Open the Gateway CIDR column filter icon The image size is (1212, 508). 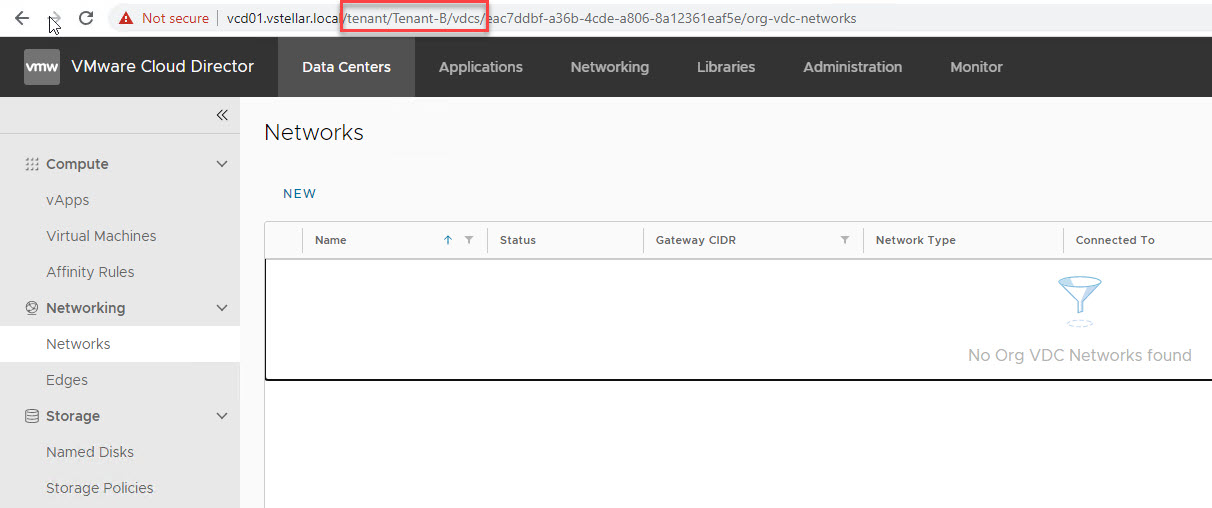[x=845, y=240]
